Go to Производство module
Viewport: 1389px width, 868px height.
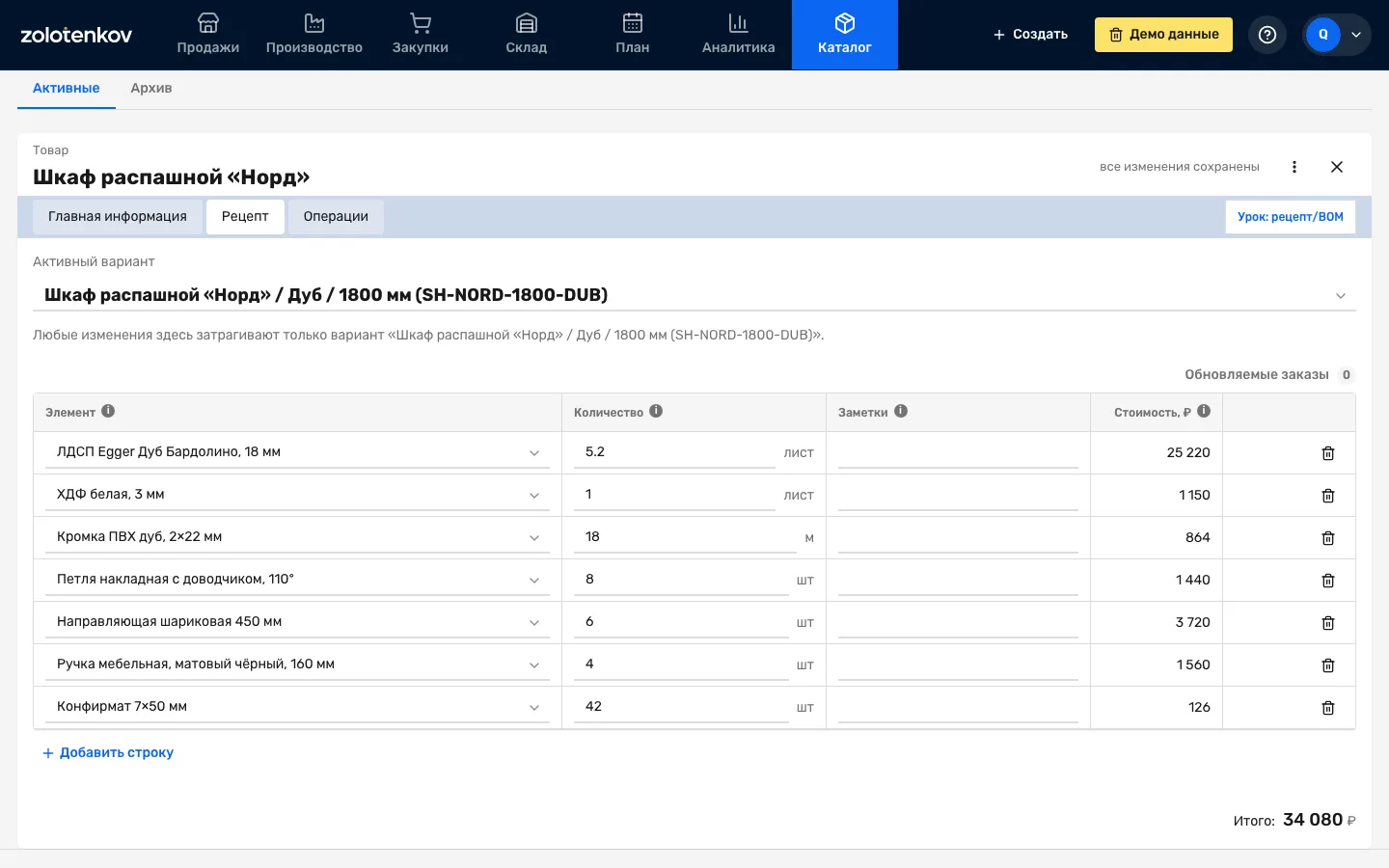pos(314,35)
